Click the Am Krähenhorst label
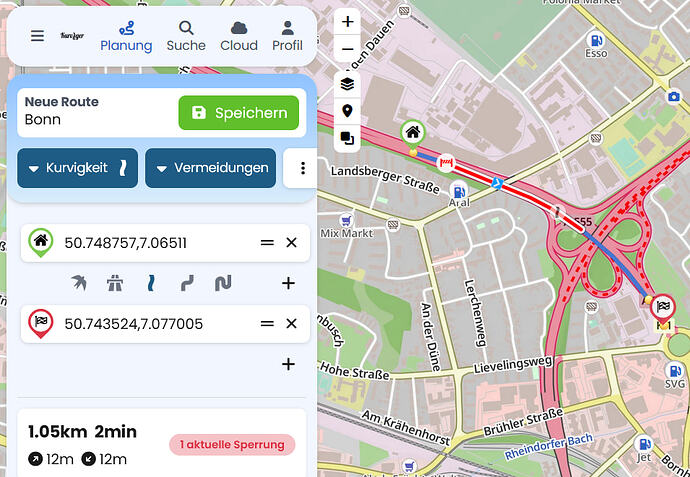 (x=406, y=428)
